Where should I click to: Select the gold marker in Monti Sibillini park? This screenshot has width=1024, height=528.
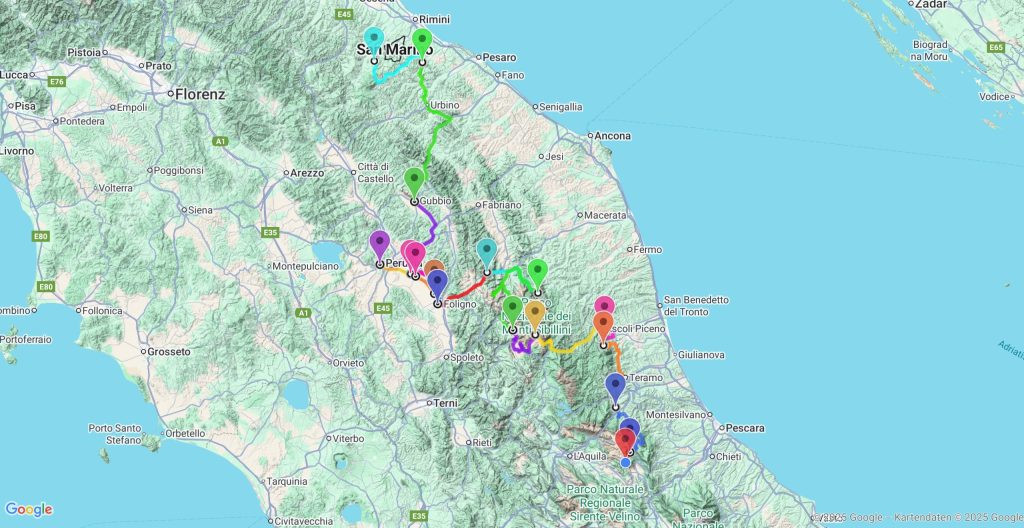point(535,314)
